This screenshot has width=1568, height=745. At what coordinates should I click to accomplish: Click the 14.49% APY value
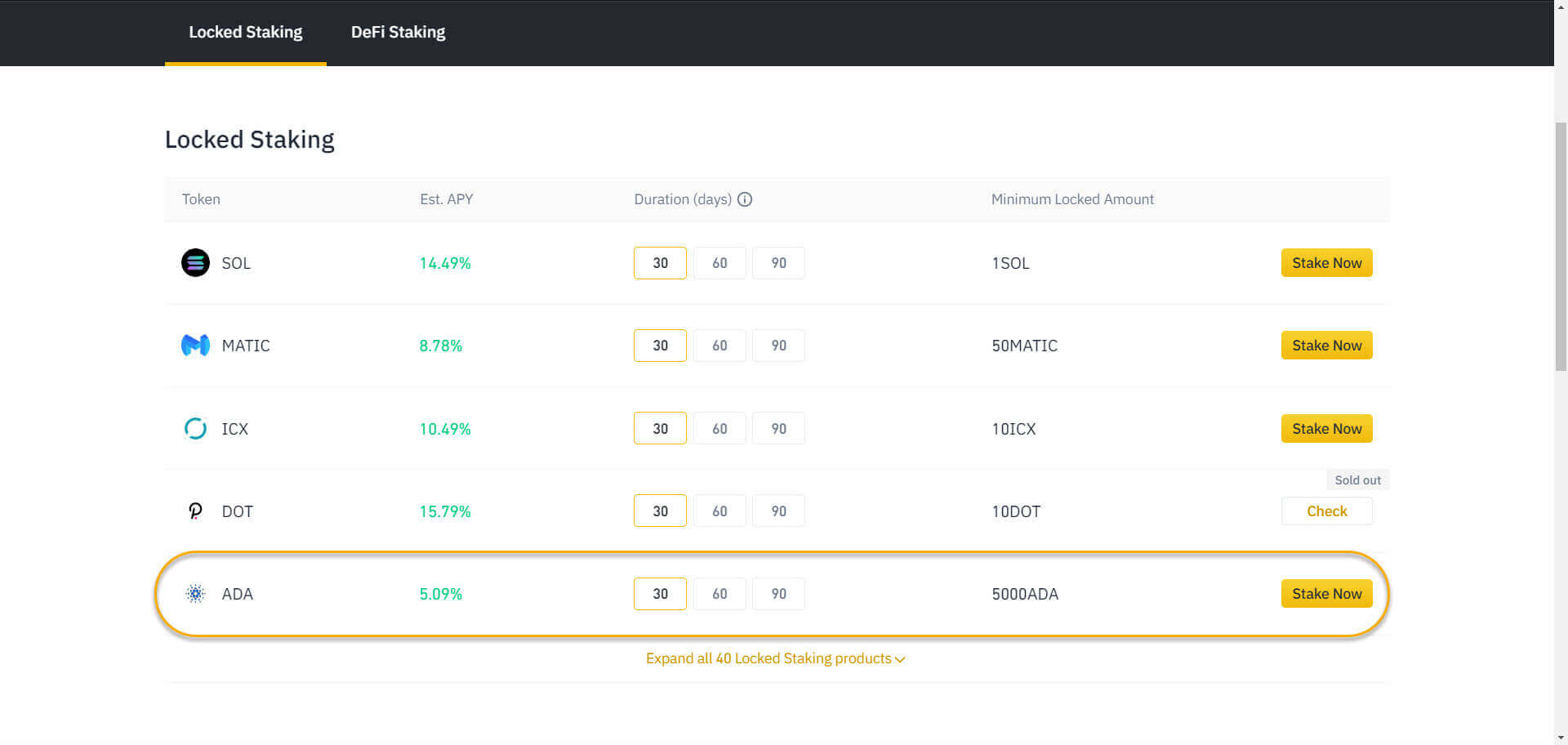click(x=445, y=263)
